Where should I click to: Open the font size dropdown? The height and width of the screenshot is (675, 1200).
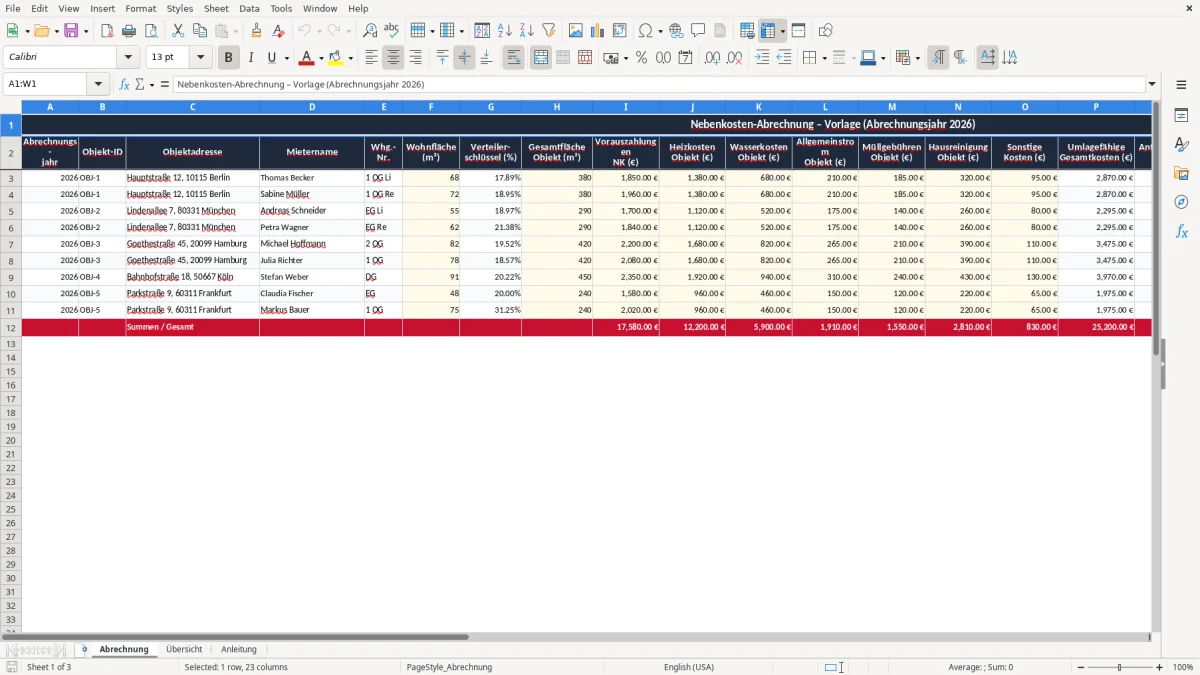pyautogui.click(x=201, y=58)
